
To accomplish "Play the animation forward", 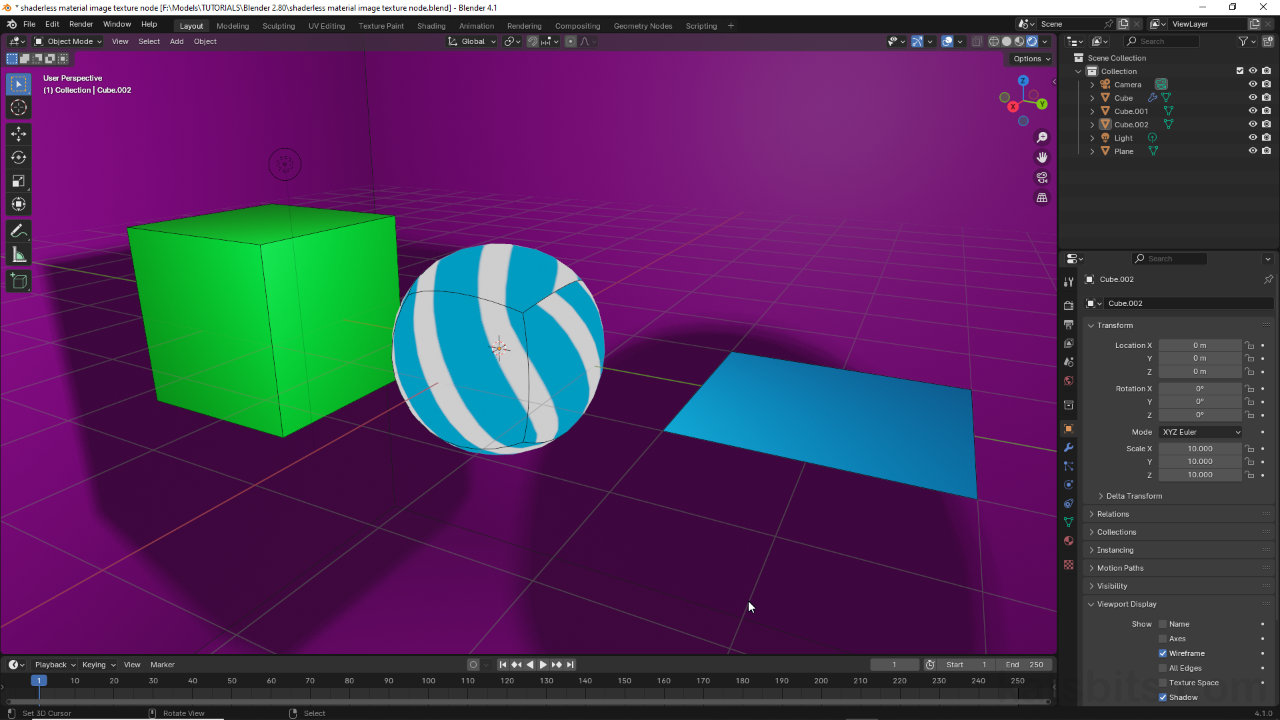I will coord(543,664).
